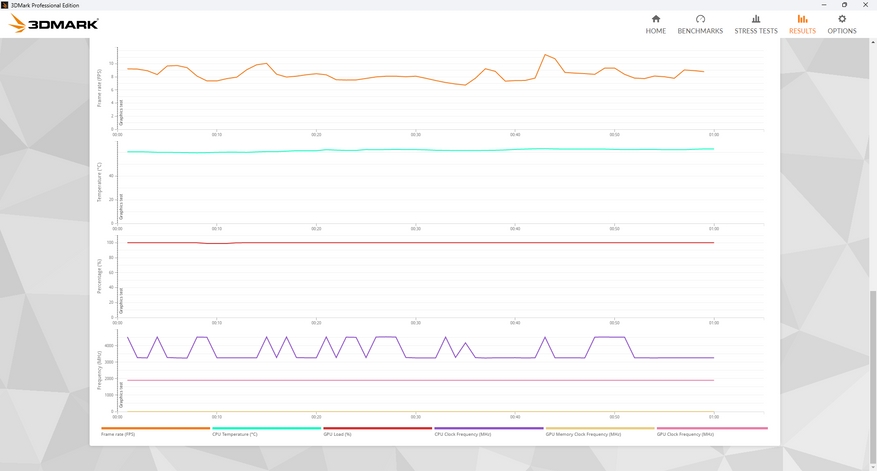Switch to Stress Tests tab

tap(756, 25)
